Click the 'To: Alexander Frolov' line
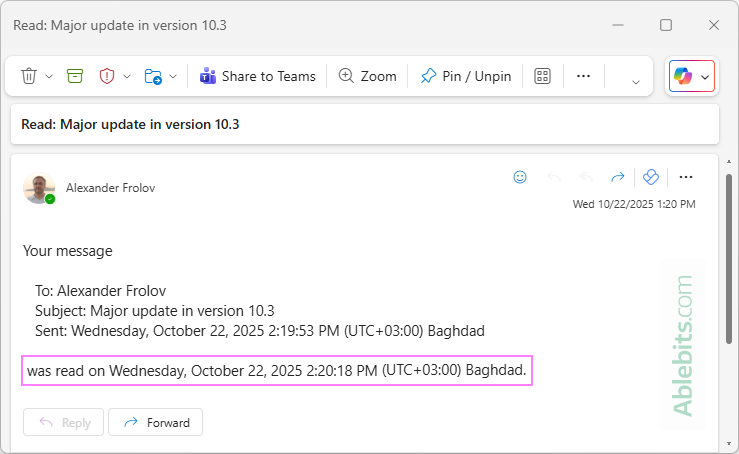 point(100,291)
